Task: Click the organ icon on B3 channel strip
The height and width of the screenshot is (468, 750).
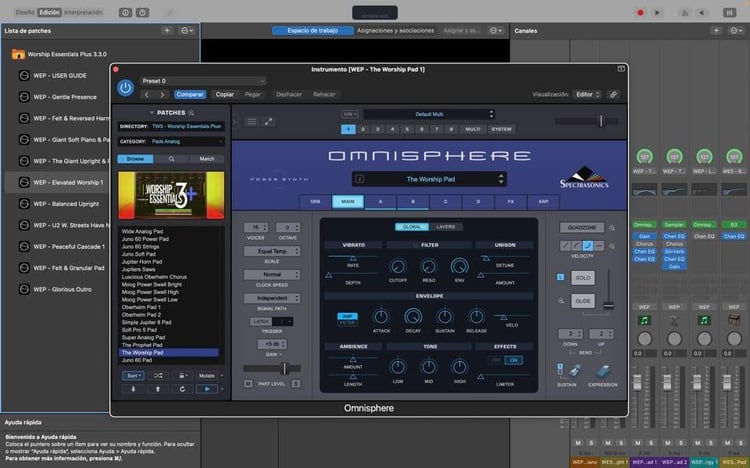Action: (x=734, y=320)
